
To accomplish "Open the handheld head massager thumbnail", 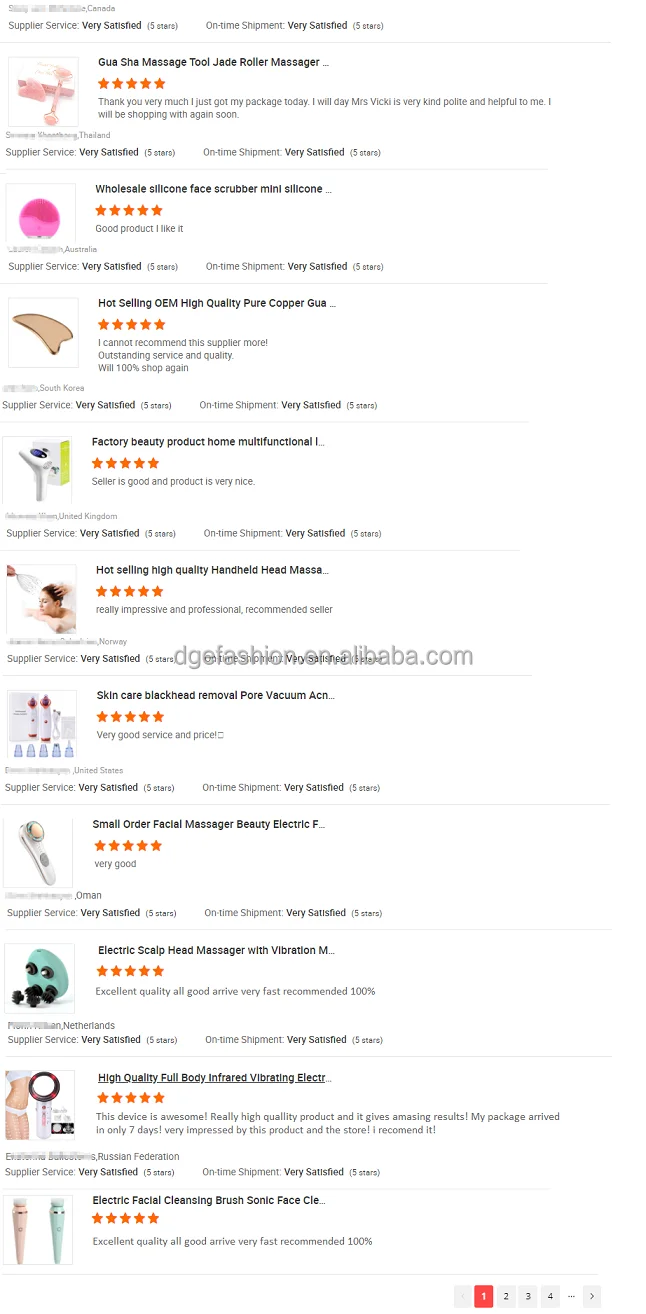I will pos(41,599).
